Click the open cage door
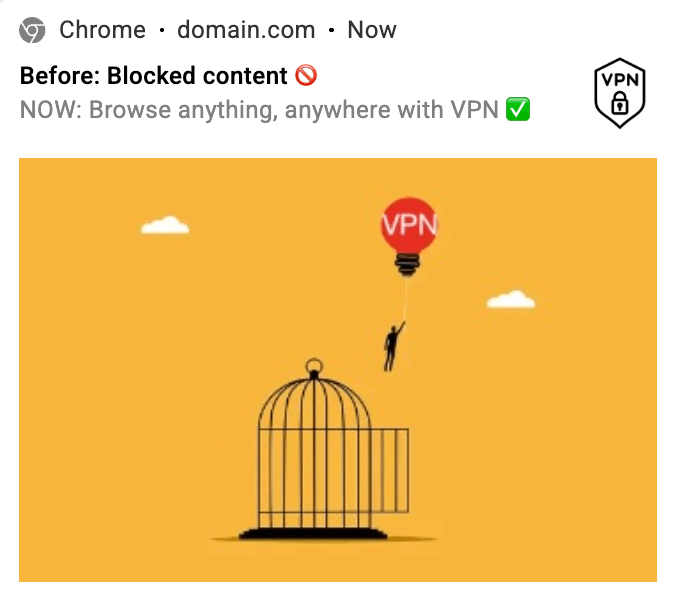 pos(389,470)
